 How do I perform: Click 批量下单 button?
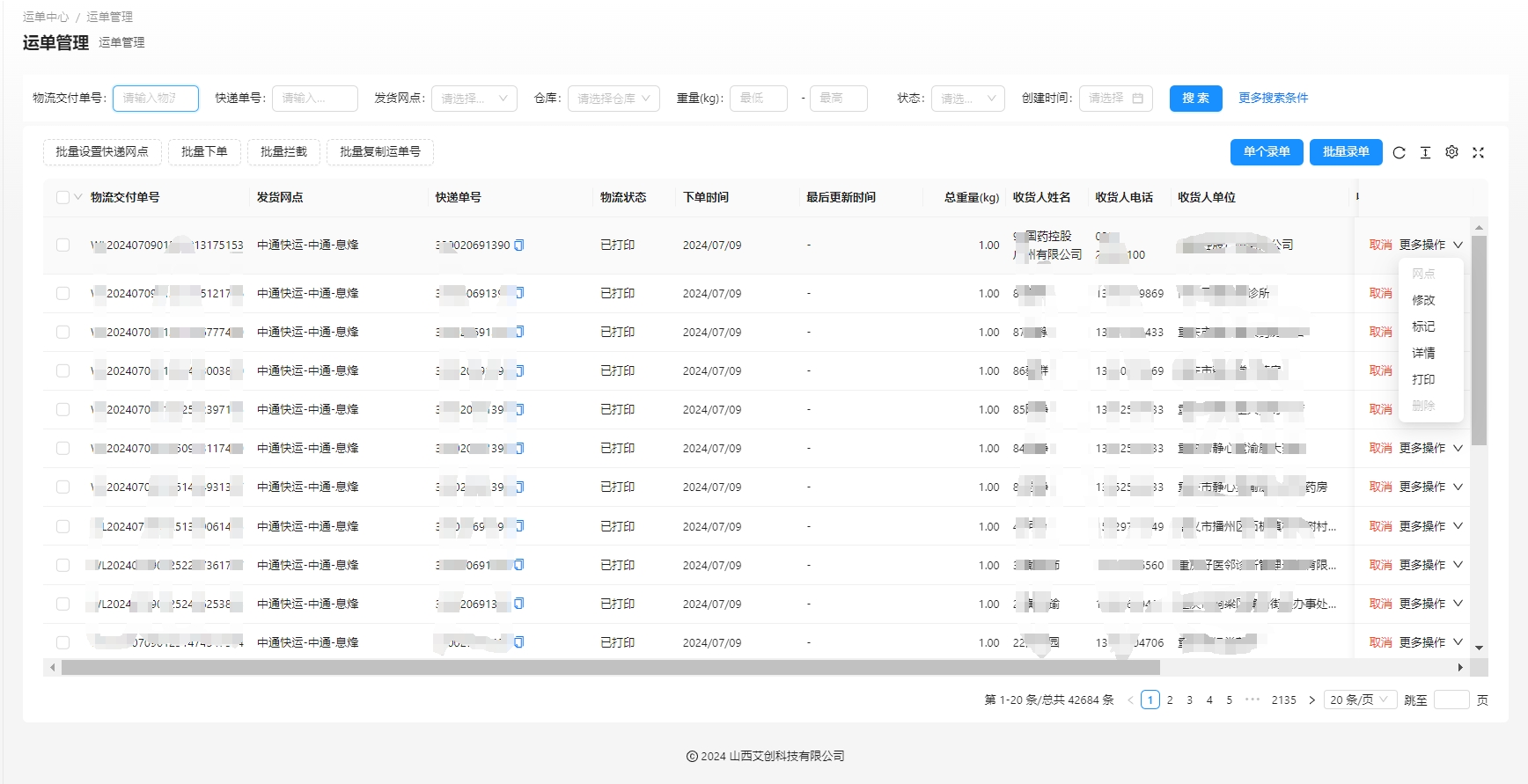tap(204, 152)
